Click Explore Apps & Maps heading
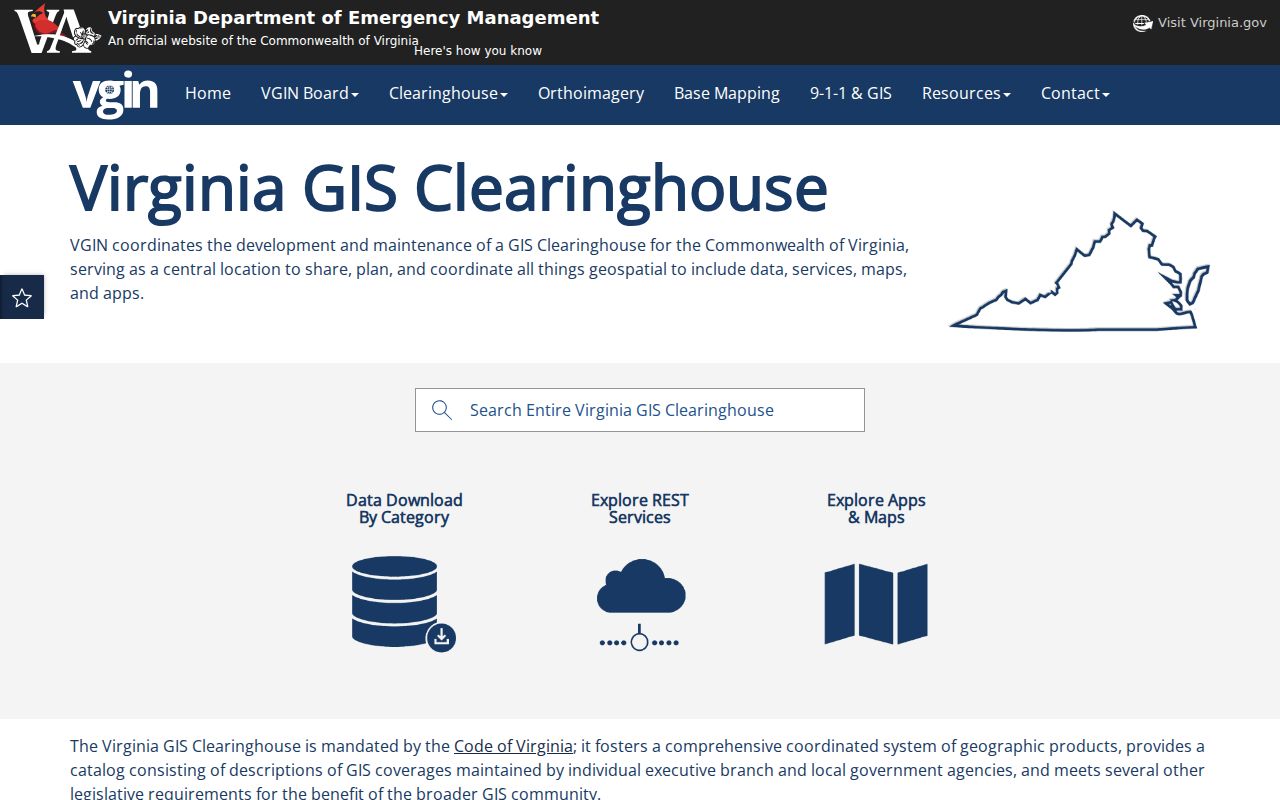The width and height of the screenshot is (1280, 800). coord(876,509)
